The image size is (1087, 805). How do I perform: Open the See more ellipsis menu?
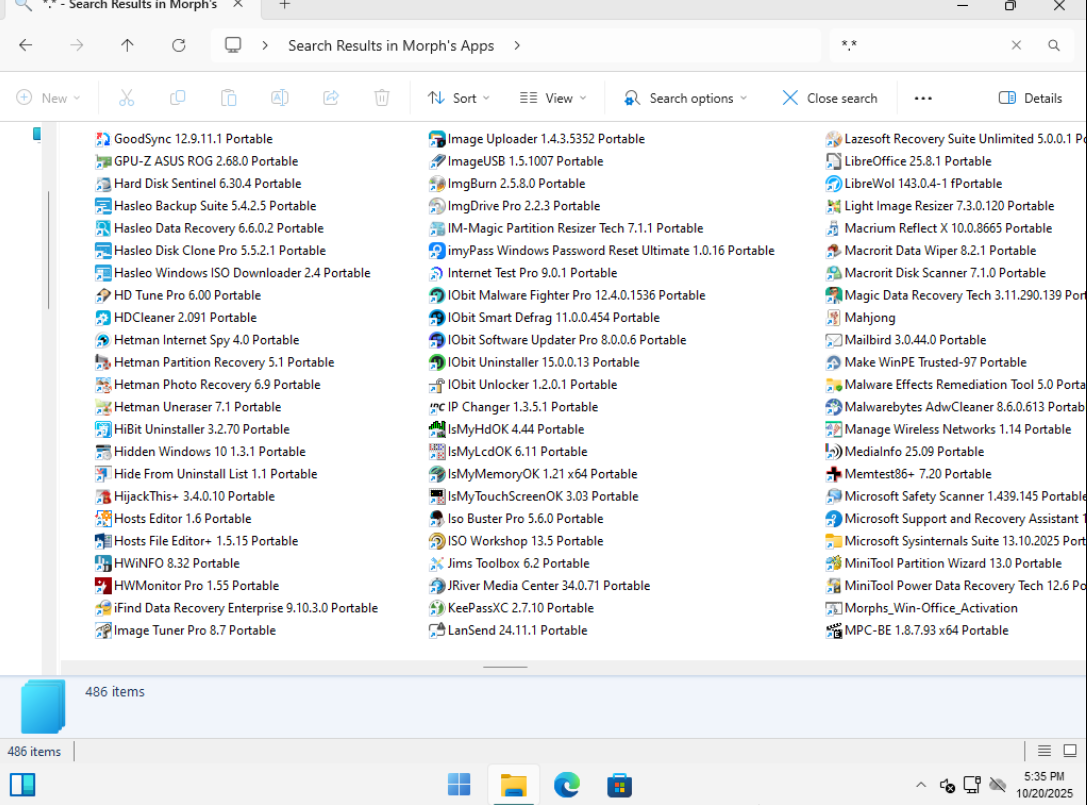click(x=923, y=98)
